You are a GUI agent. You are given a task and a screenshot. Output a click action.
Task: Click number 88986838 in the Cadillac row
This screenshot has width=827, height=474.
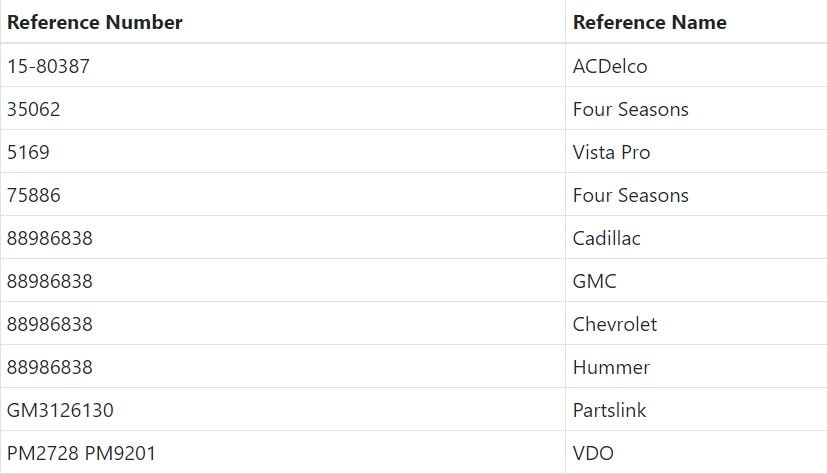(50, 238)
